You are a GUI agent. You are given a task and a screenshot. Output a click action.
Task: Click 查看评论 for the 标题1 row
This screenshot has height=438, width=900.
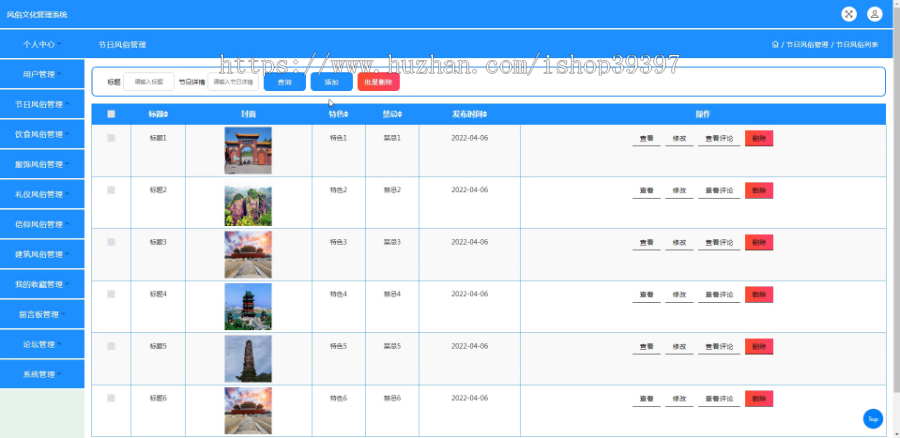pyautogui.click(x=719, y=138)
